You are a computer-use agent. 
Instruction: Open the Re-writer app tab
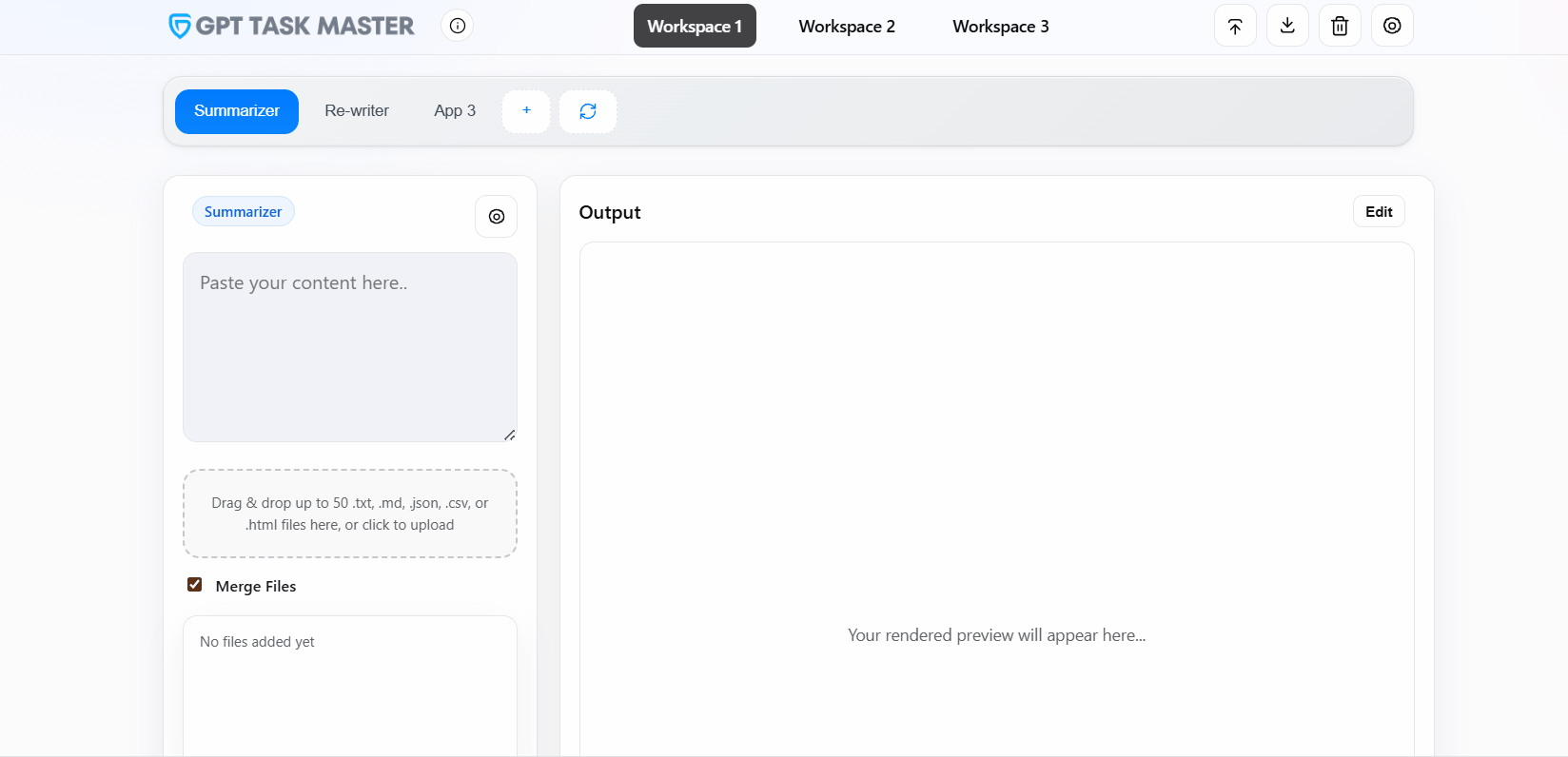pyautogui.click(x=357, y=111)
